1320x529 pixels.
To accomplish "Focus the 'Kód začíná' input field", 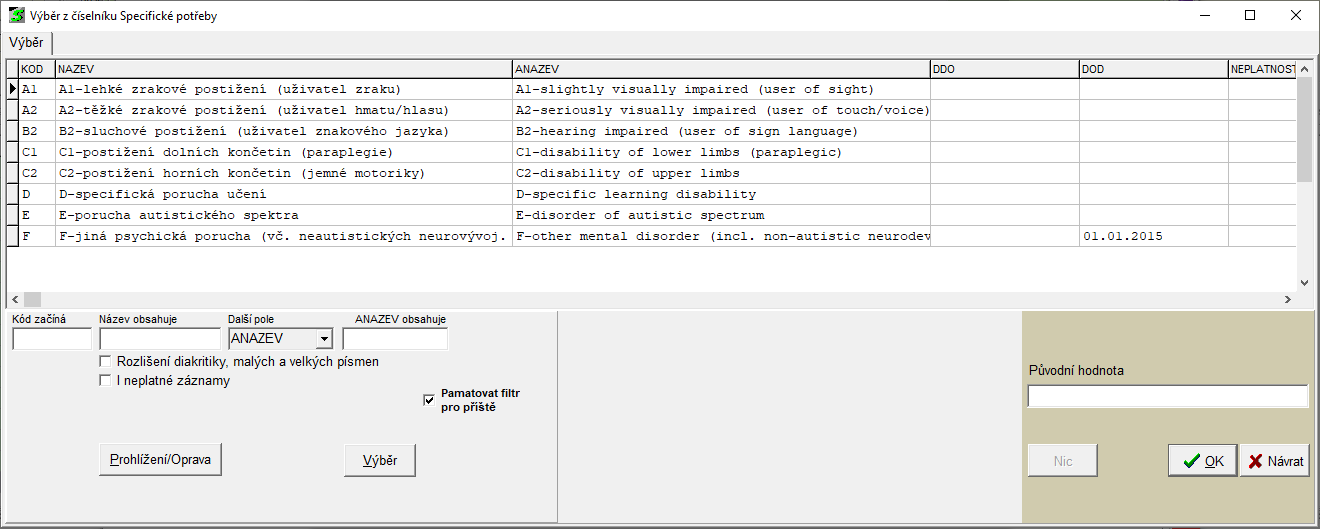I will click(51, 339).
